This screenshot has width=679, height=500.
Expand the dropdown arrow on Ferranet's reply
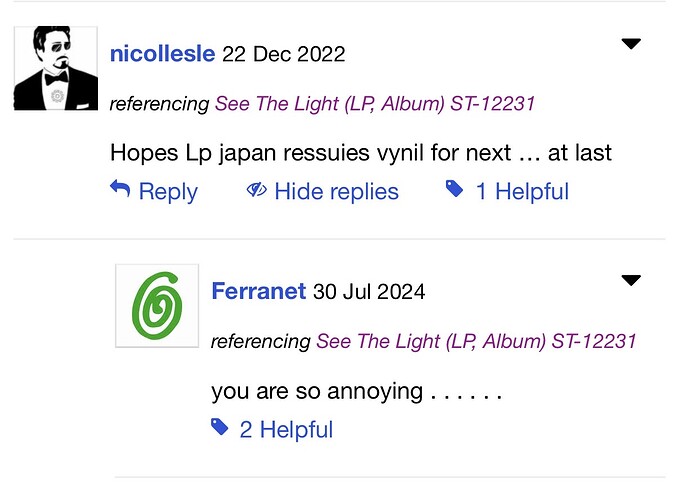(x=631, y=281)
